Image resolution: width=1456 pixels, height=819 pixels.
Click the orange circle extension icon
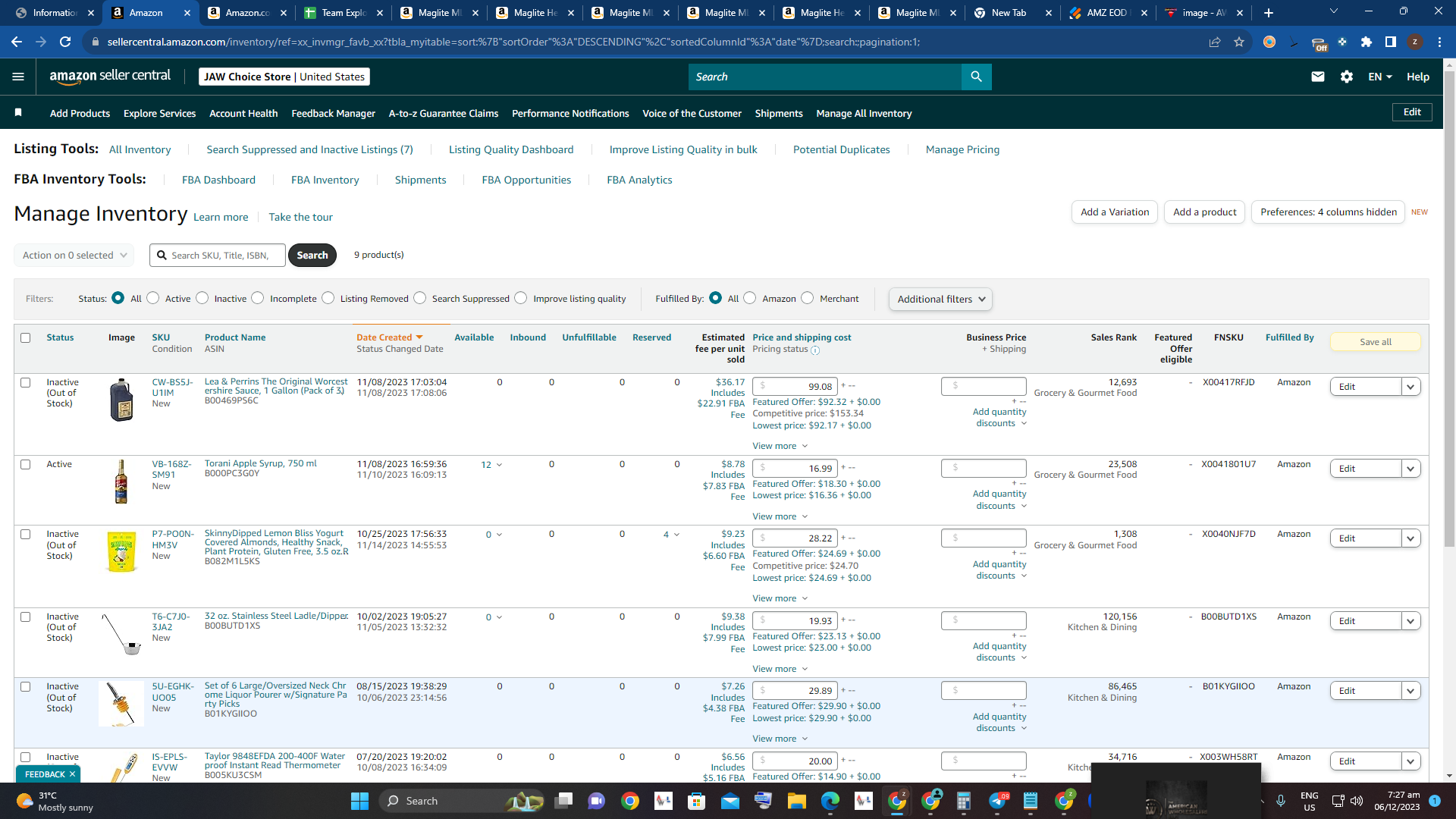1269,42
